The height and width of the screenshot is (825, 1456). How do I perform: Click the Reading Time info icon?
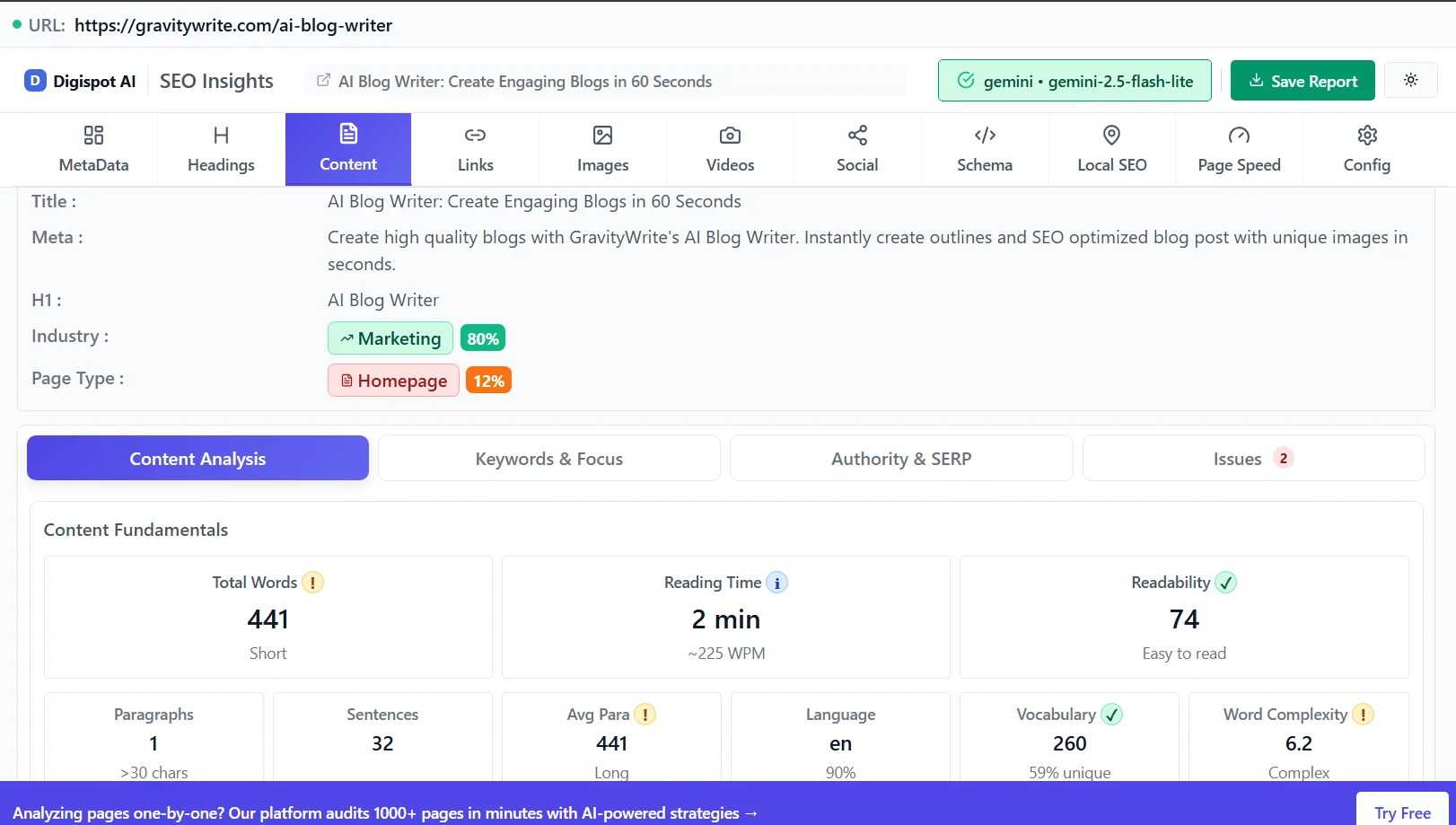coord(777,583)
